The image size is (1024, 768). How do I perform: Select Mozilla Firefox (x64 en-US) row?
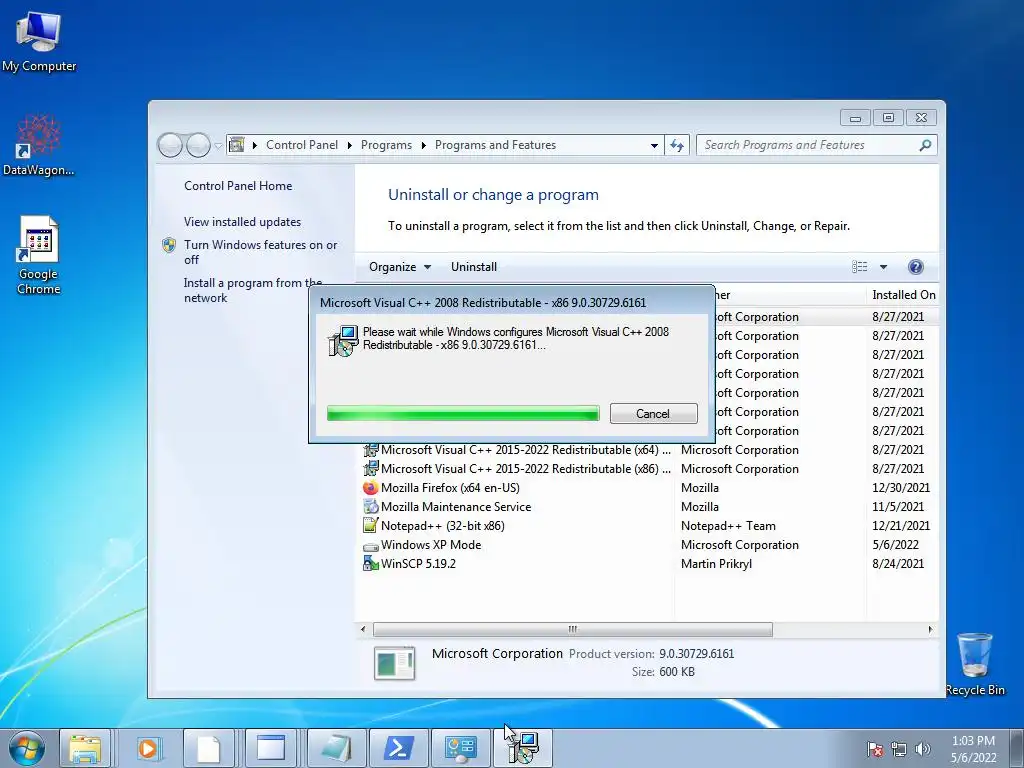pyautogui.click(x=647, y=488)
